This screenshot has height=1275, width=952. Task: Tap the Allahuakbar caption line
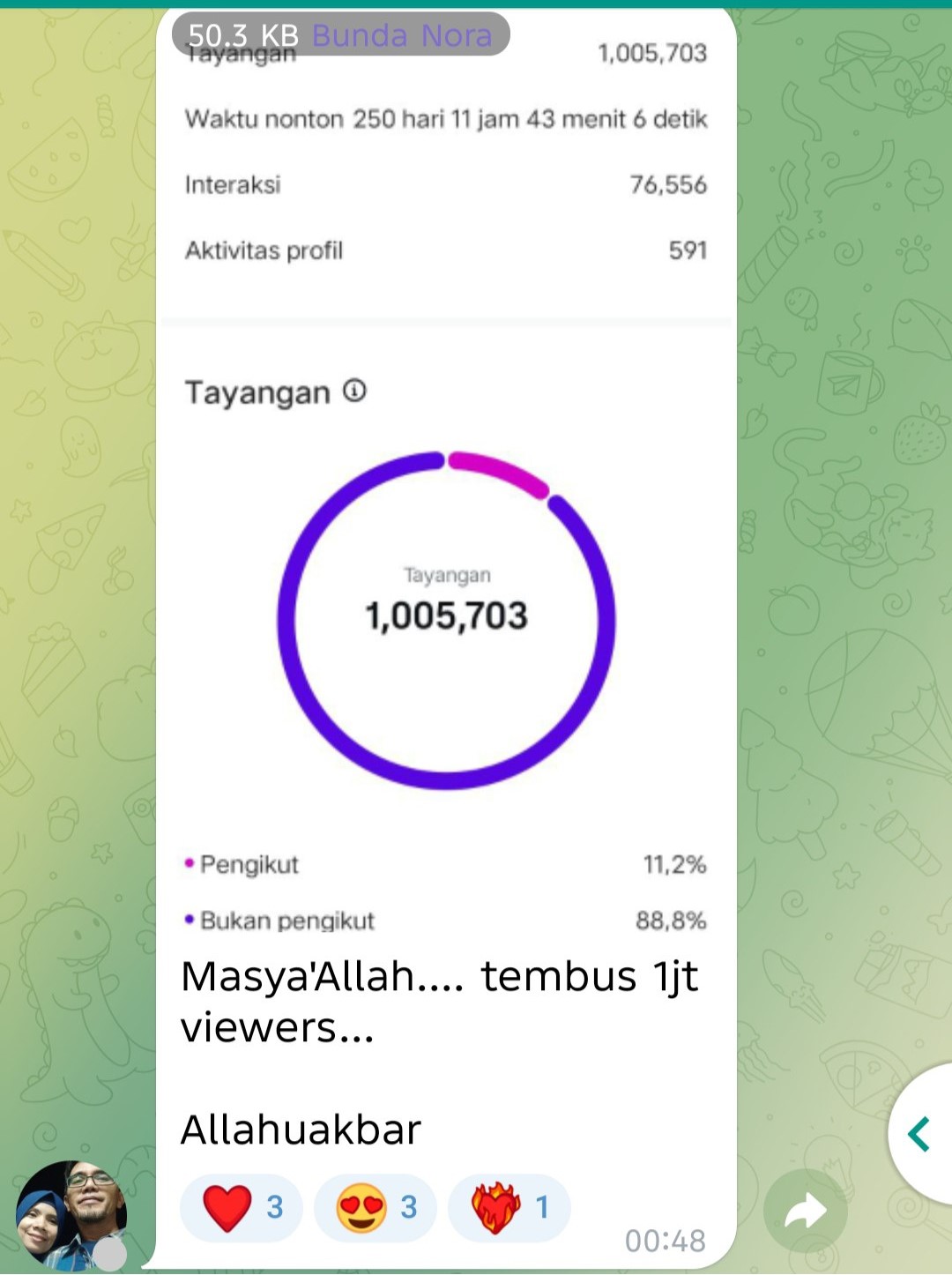click(301, 1130)
